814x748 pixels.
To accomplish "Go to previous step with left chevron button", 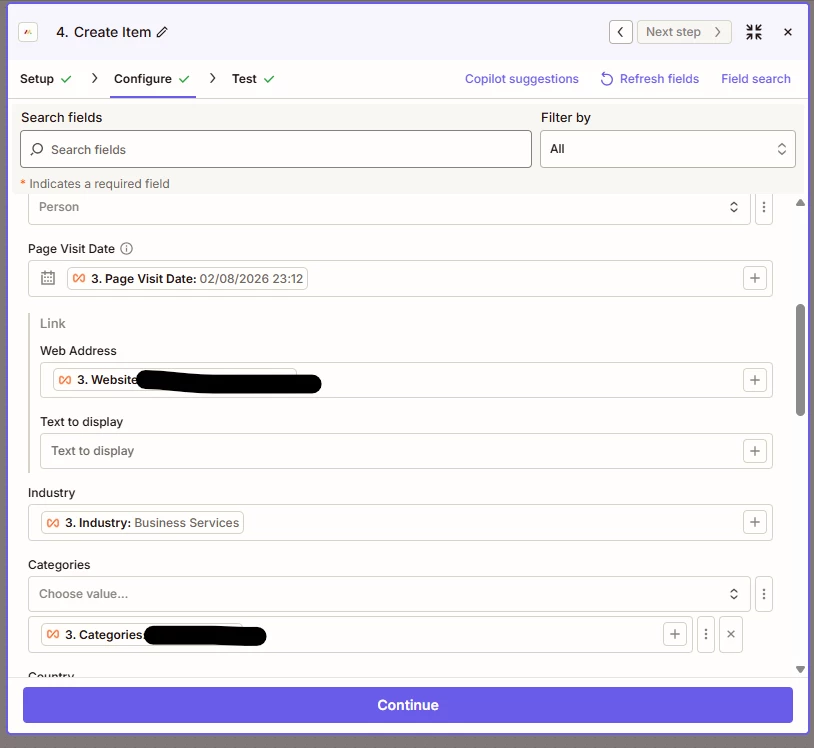I will [x=620, y=32].
